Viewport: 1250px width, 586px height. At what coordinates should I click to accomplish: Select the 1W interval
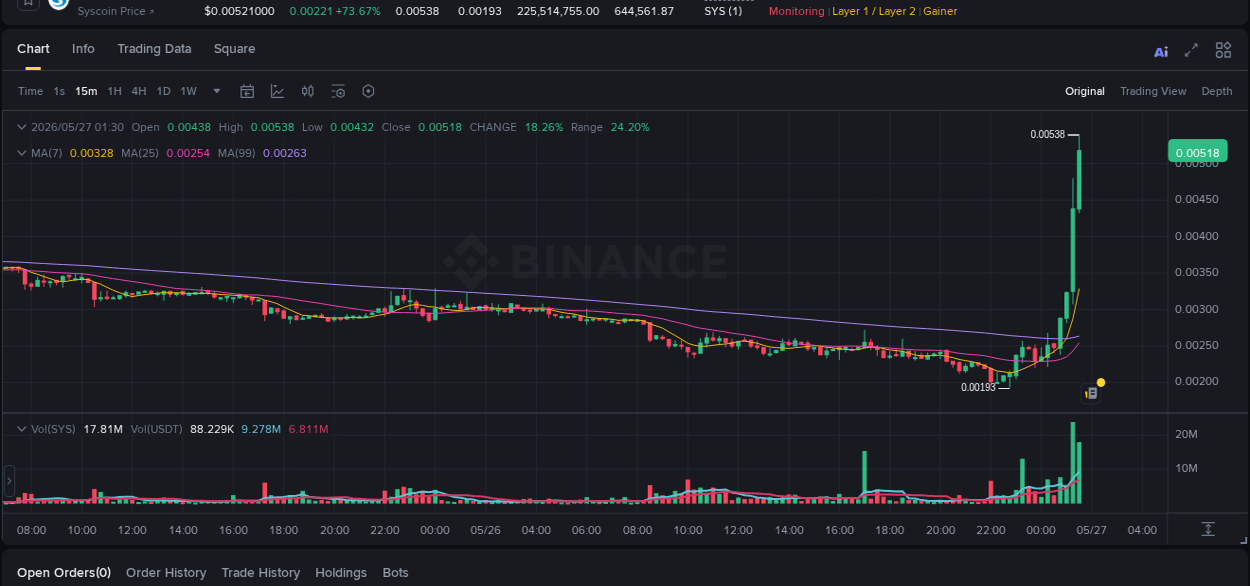tap(188, 91)
